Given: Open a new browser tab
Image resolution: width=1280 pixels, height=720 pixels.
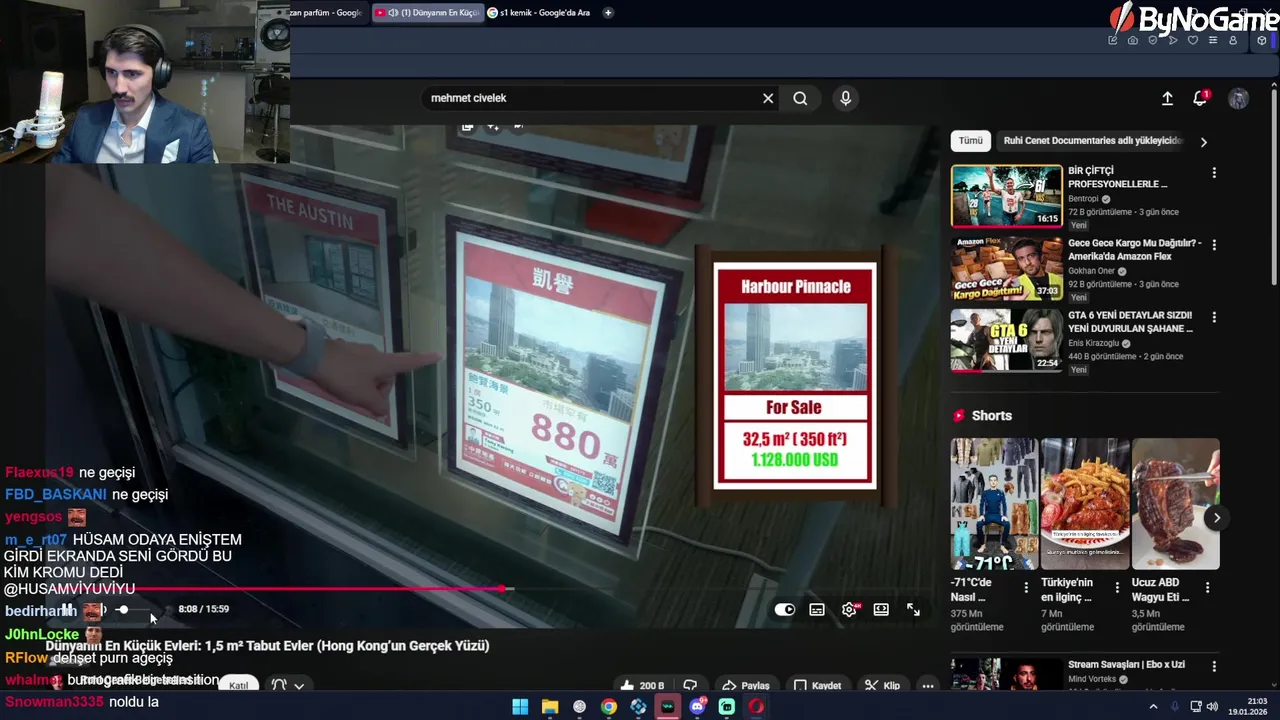Looking at the screenshot, I should point(608,13).
